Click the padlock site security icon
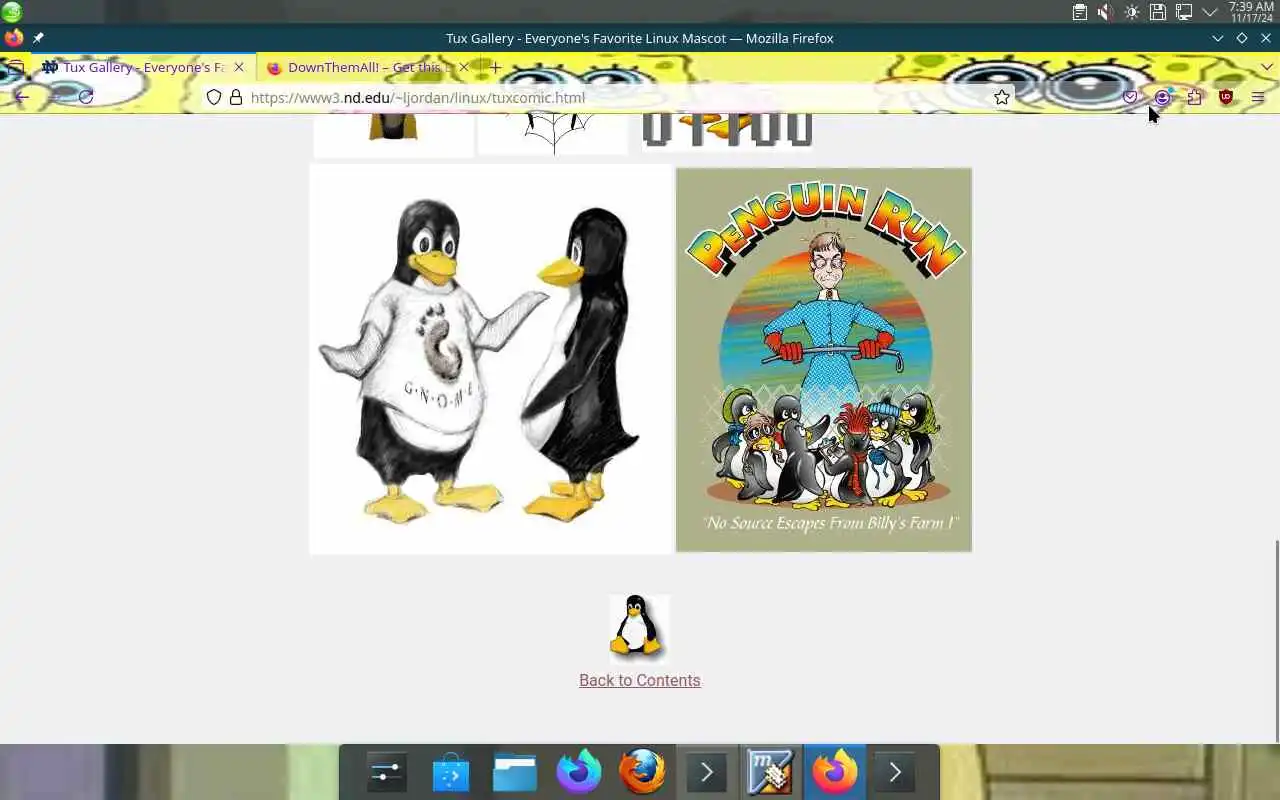 point(236,97)
